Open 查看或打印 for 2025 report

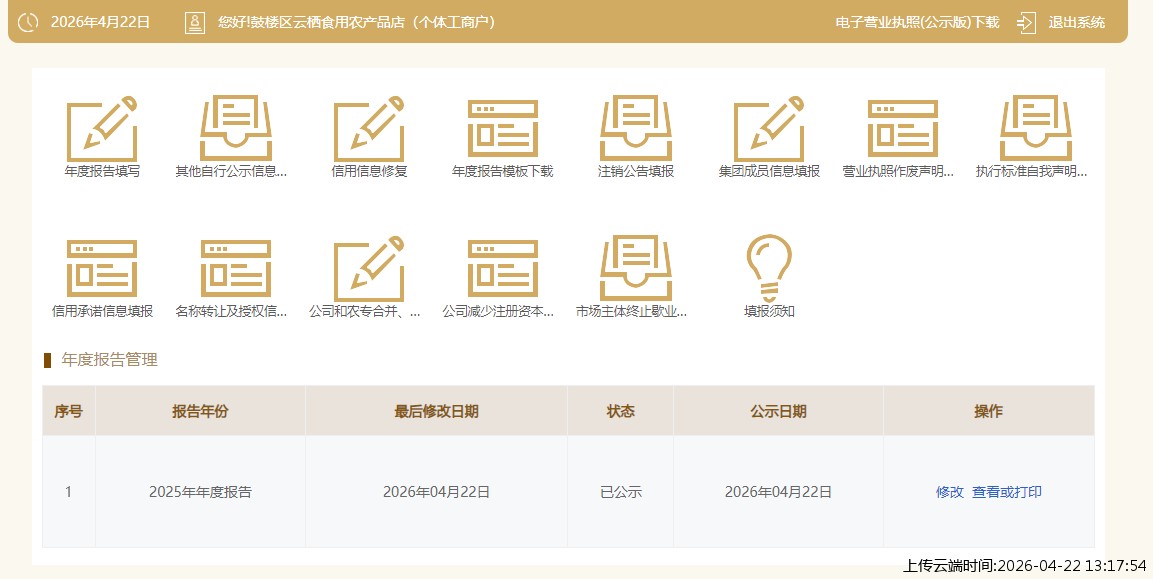pos(1007,492)
